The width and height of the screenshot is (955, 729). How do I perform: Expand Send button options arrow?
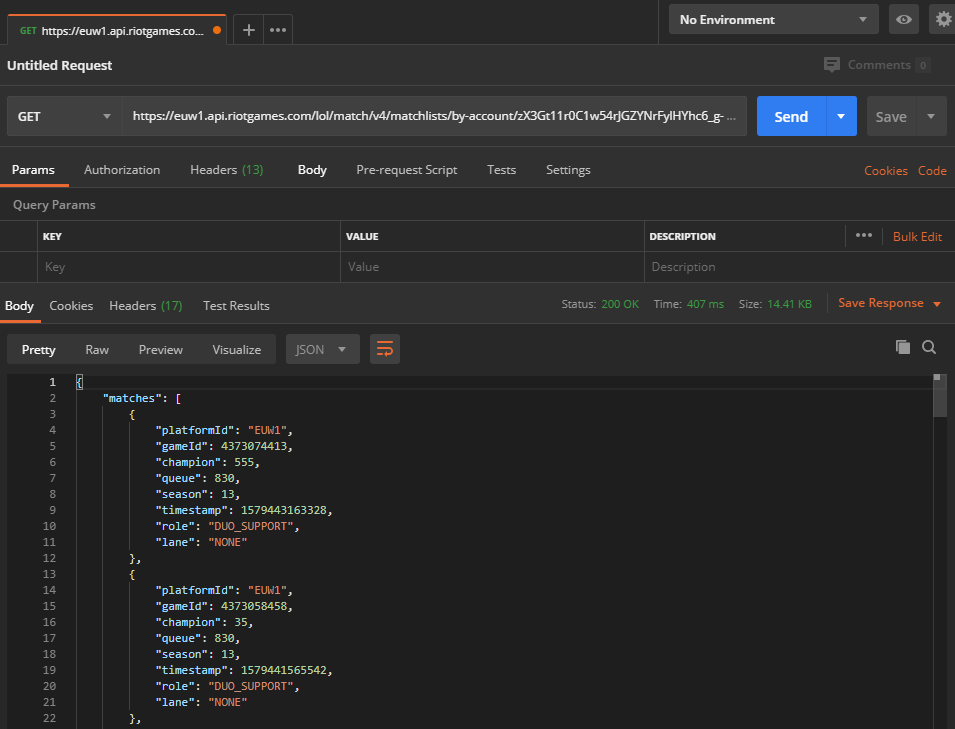pyautogui.click(x=841, y=116)
